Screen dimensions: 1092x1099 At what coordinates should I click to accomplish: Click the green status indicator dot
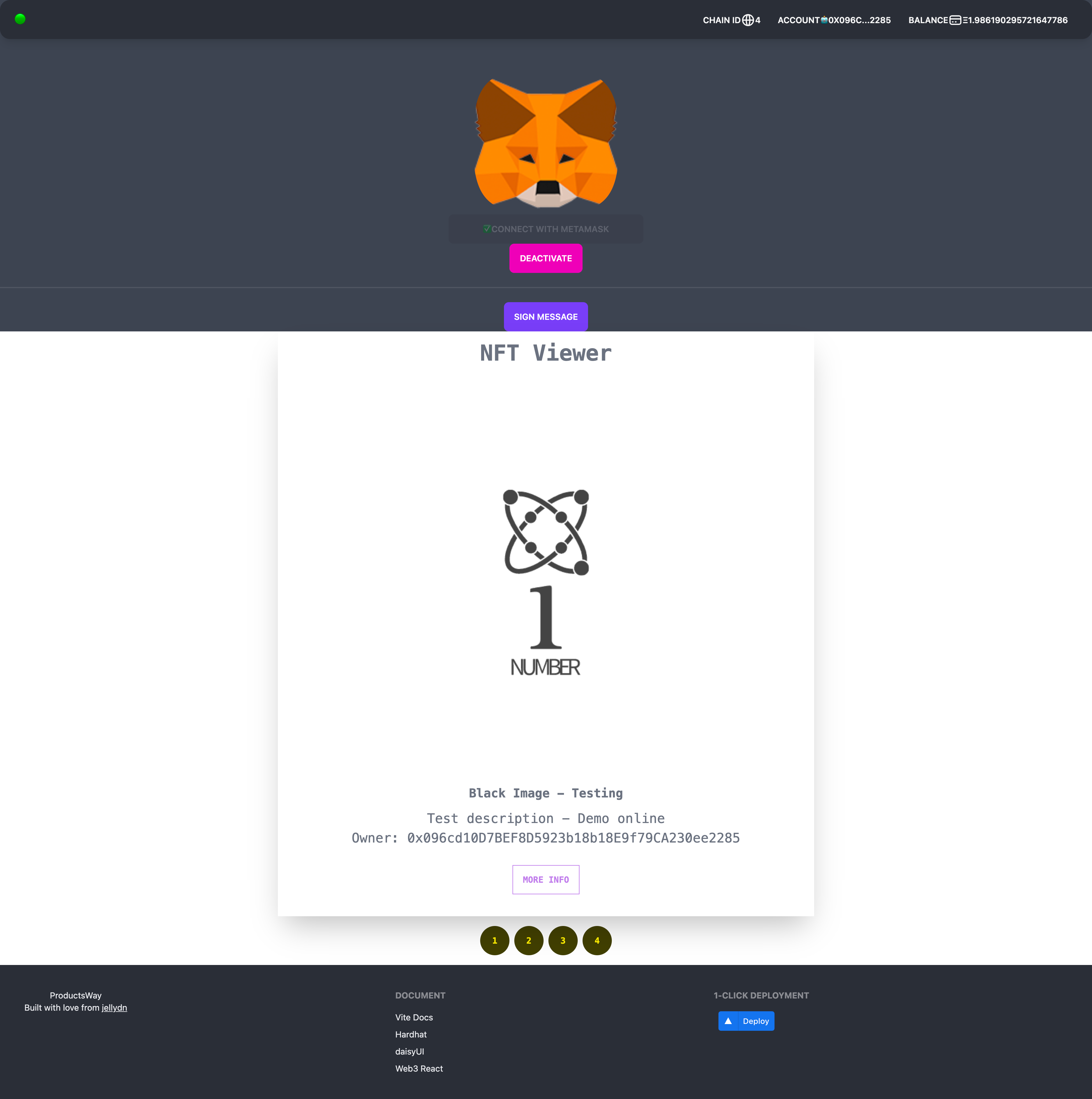coord(20,19)
